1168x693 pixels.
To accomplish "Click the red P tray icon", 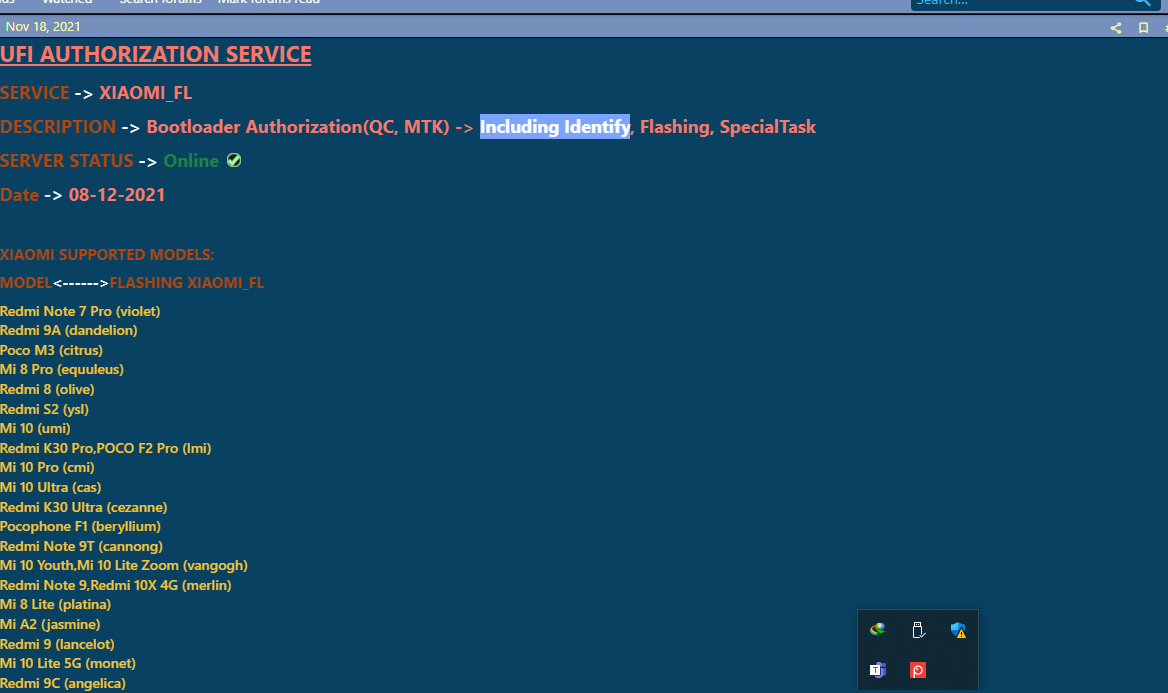I will (918, 670).
